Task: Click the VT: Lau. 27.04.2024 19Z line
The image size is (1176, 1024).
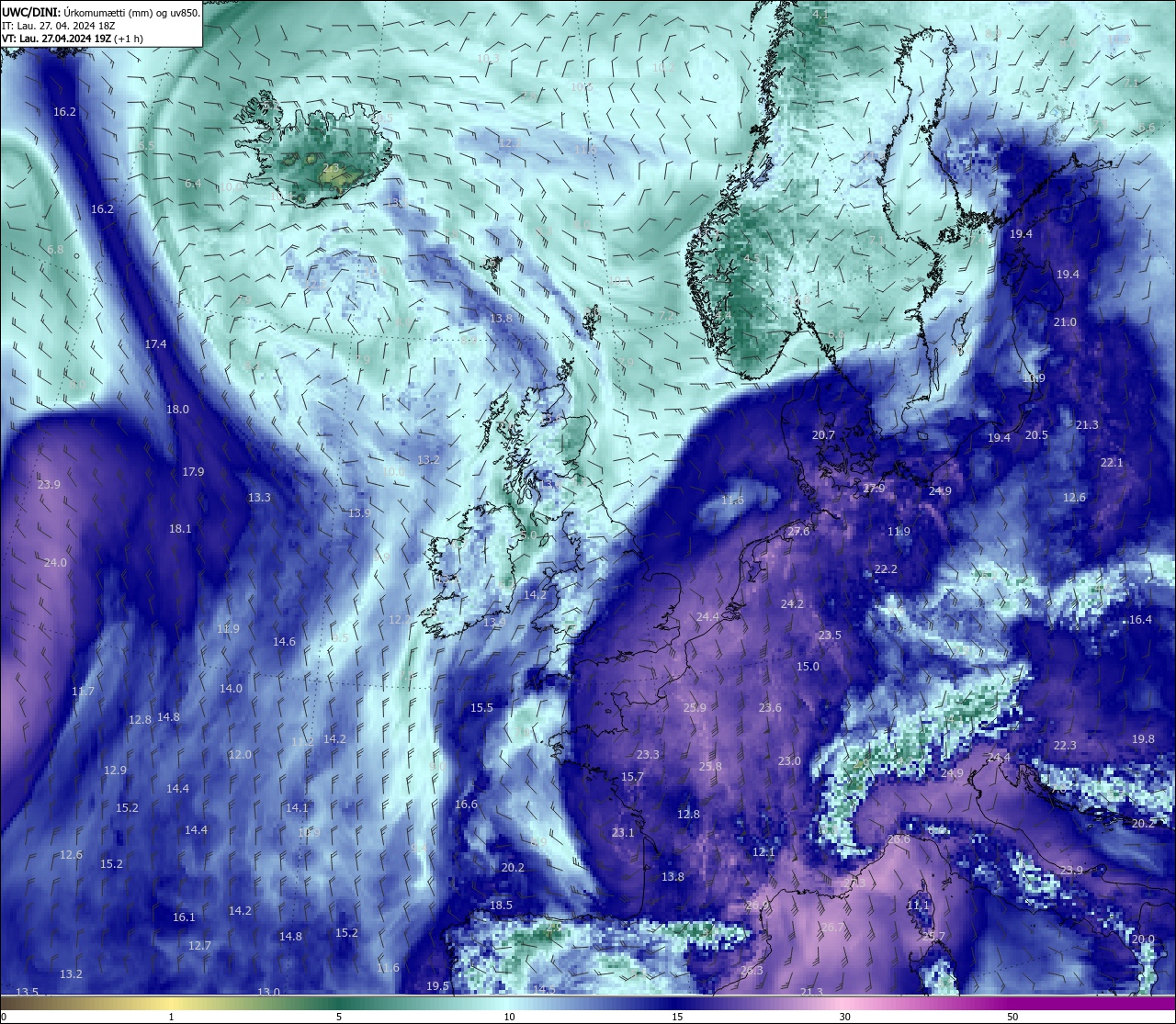Action: pos(72,39)
